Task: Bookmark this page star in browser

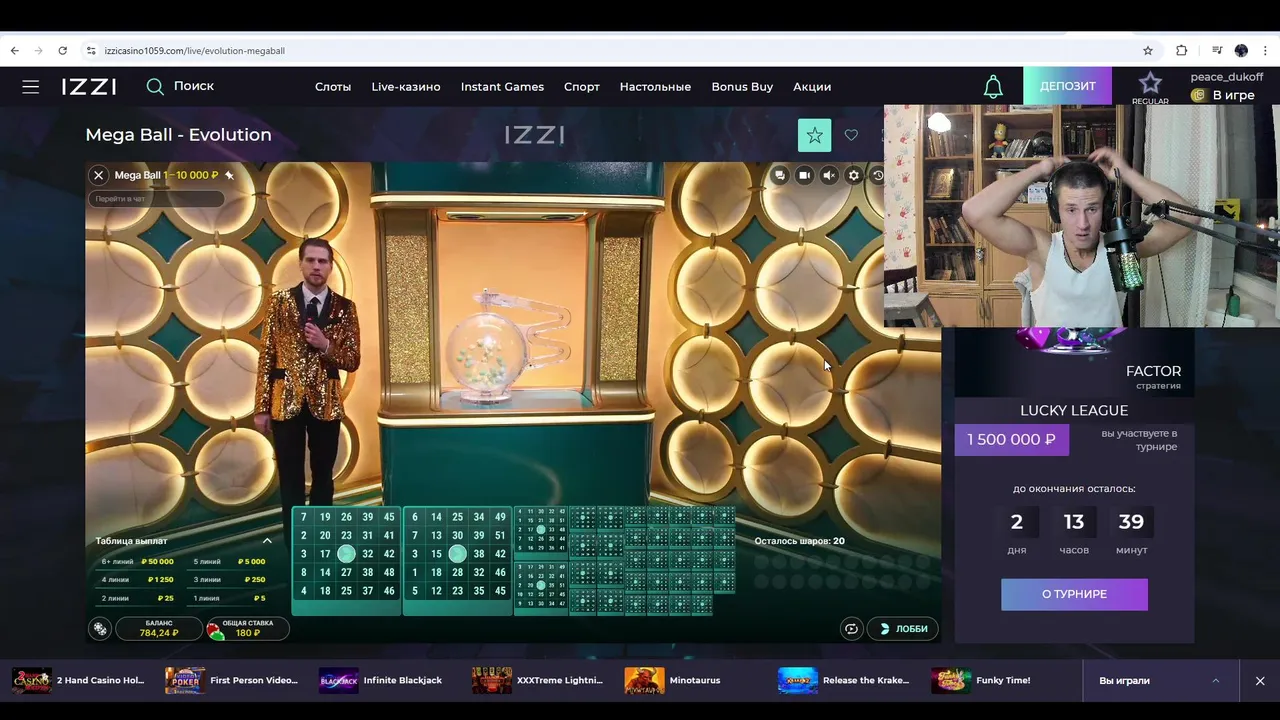Action: [x=1148, y=50]
